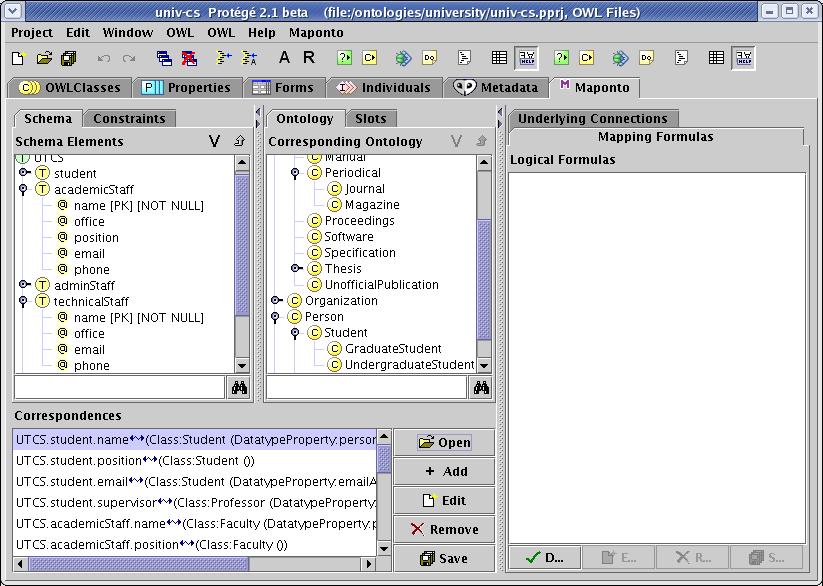Click the Open project folder icon in toolbar
Image resolution: width=823 pixels, height=586 pixels.
click(44, 58)
